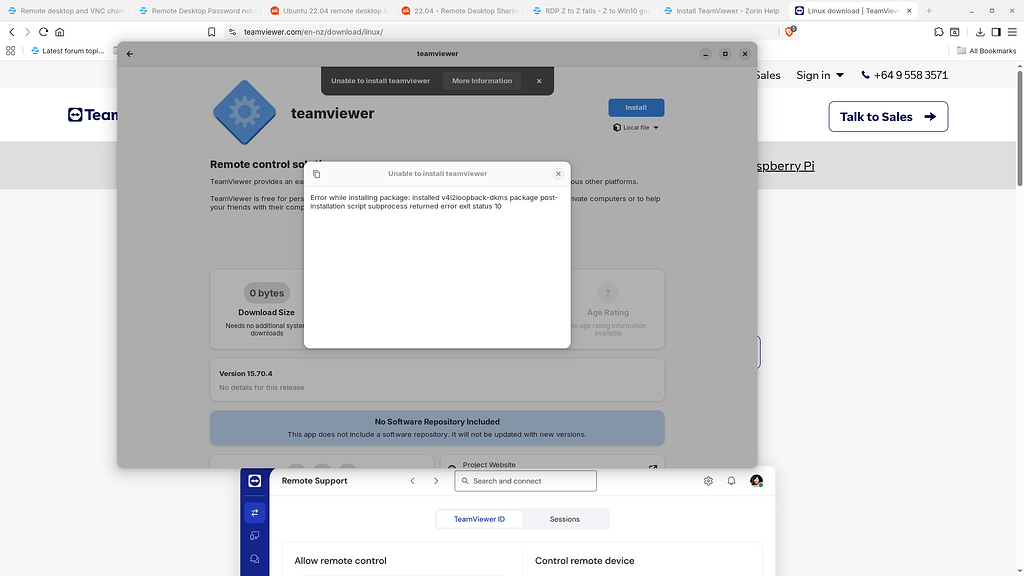Click the Search and connect field
The width and height of the screenshot is (1024, 576).
(525, 480)
